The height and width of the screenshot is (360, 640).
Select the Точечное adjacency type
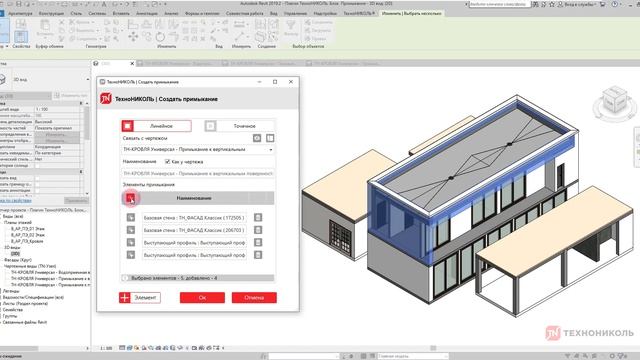pyautogui.click(x=239, y=126)
